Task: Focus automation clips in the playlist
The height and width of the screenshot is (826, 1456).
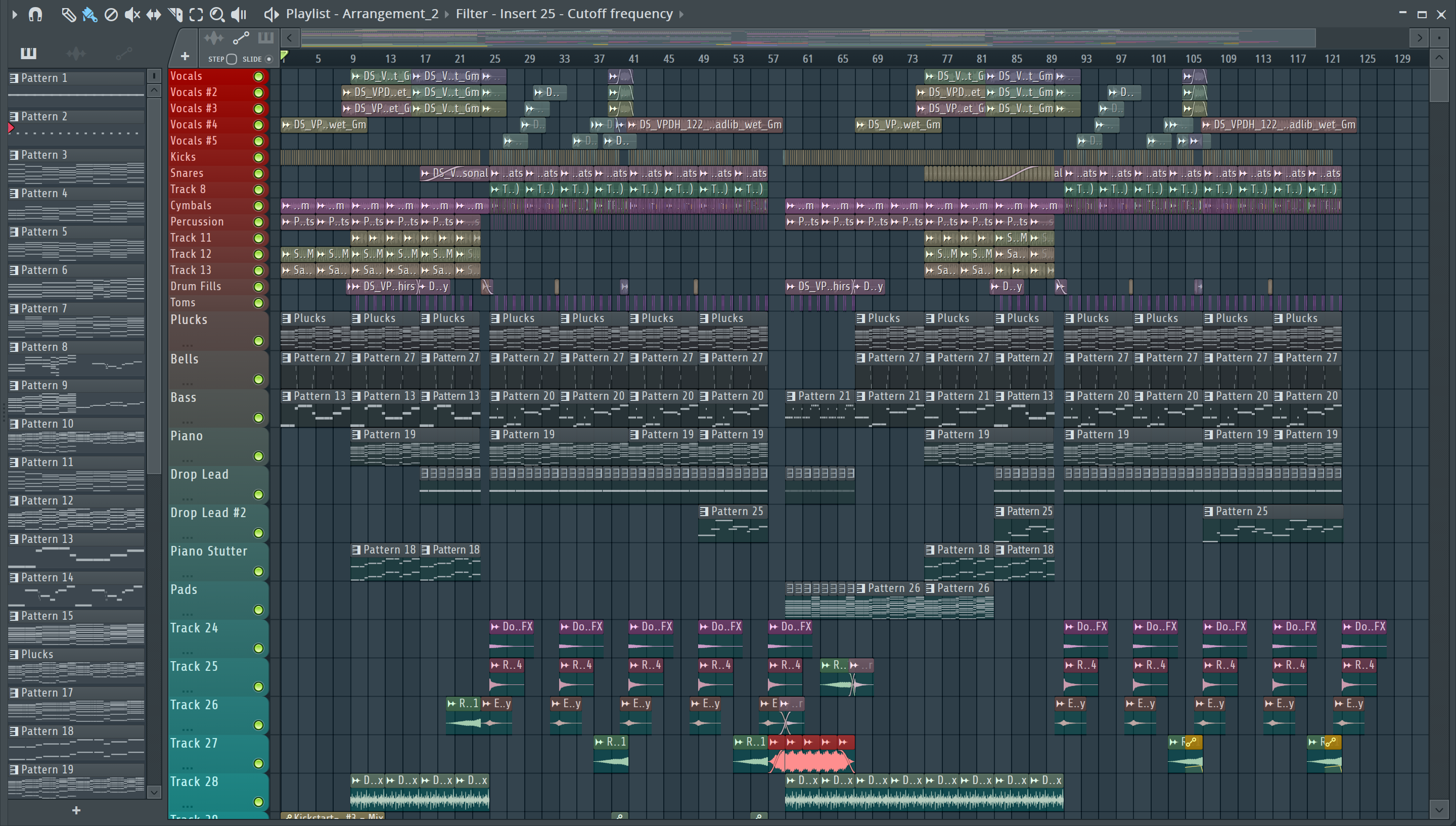Action: click(241, 38)
